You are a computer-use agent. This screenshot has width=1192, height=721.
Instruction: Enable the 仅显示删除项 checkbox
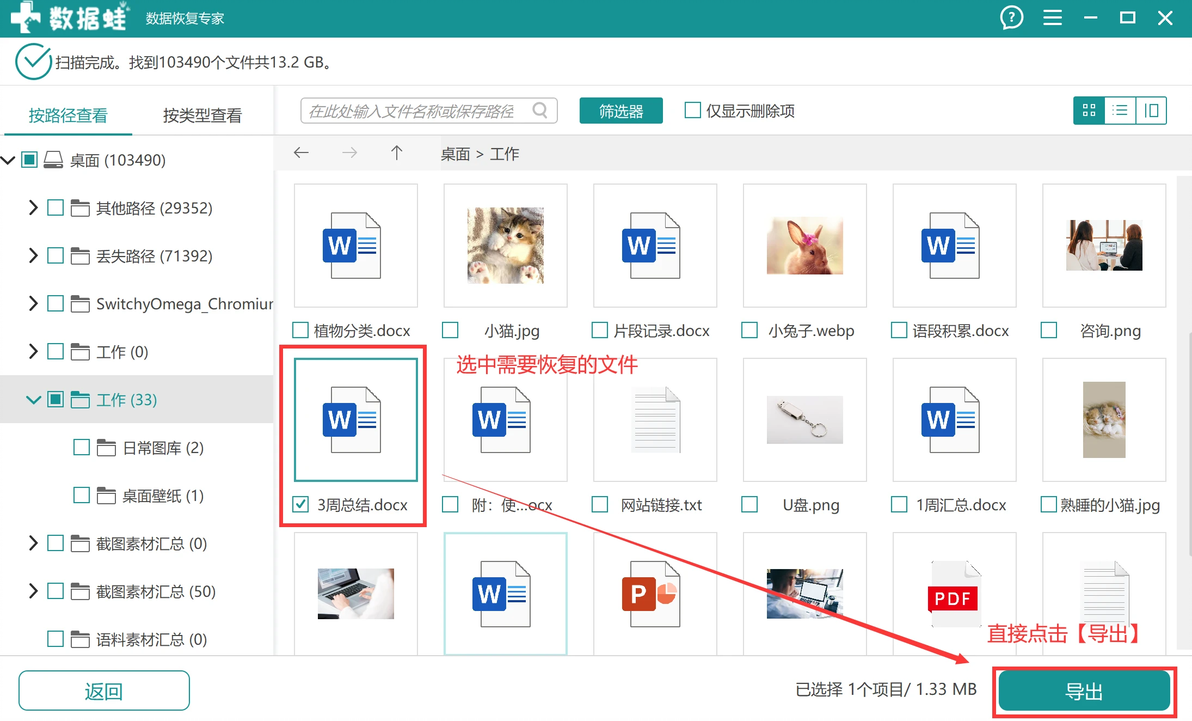[x=693, y=110]
